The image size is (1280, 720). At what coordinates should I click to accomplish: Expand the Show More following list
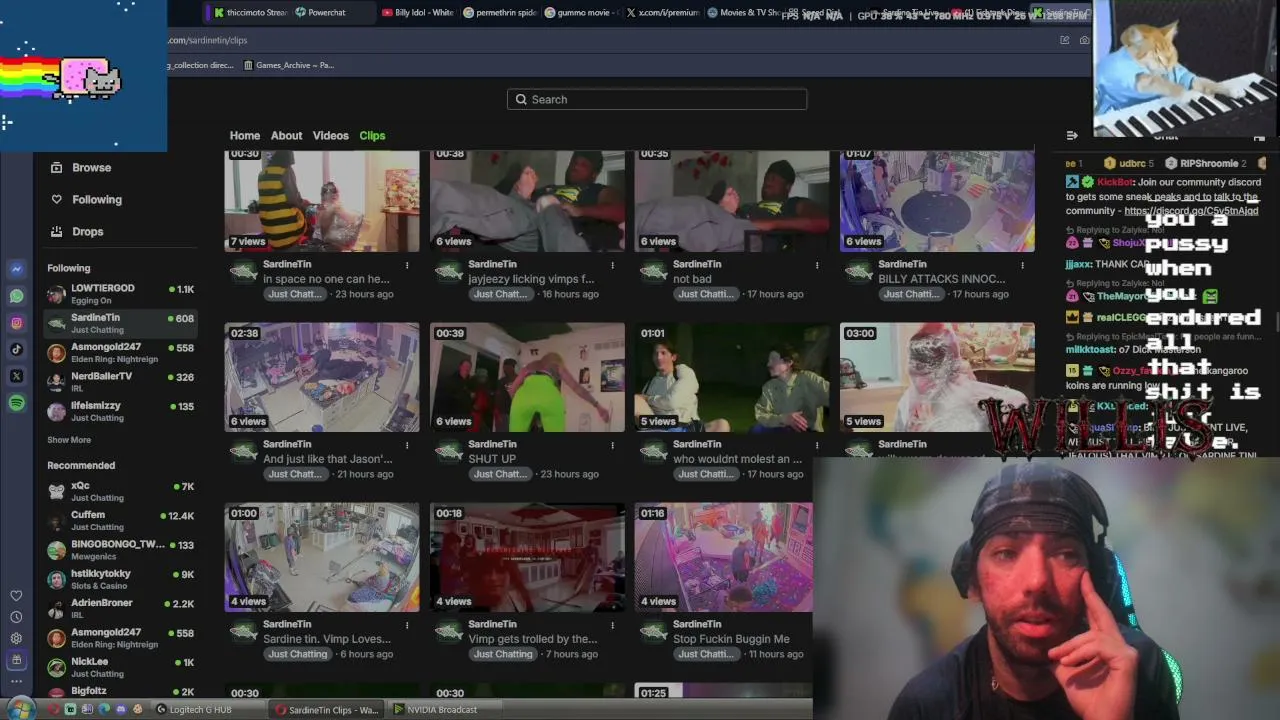(x=69, y=440)
